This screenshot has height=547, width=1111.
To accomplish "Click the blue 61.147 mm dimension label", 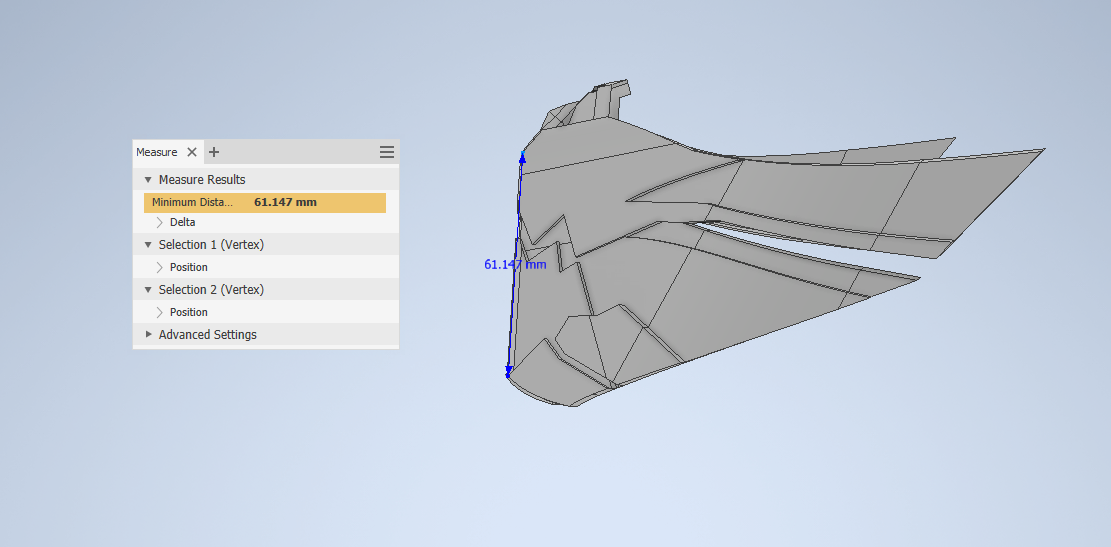I will (515, 264).
